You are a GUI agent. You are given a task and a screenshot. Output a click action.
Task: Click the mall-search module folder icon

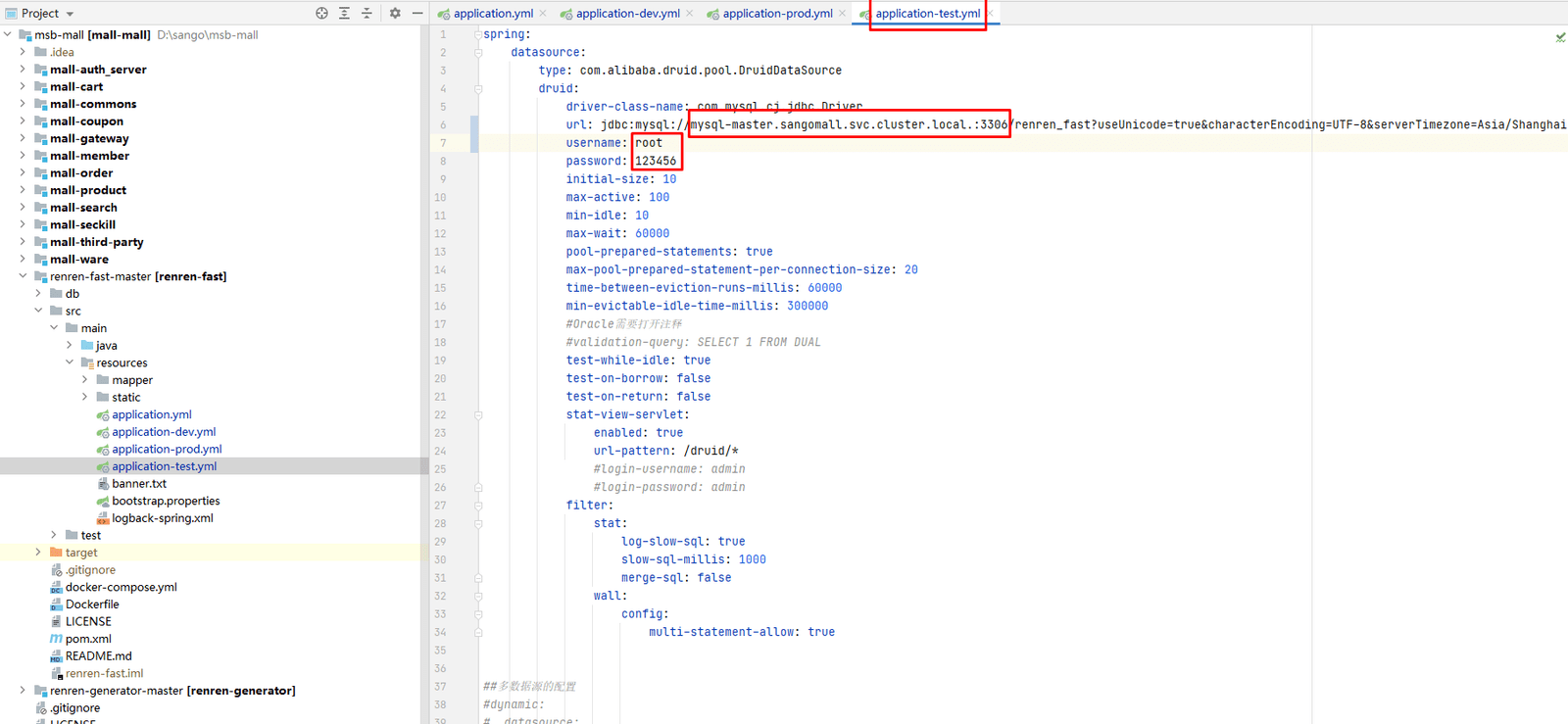40,208
